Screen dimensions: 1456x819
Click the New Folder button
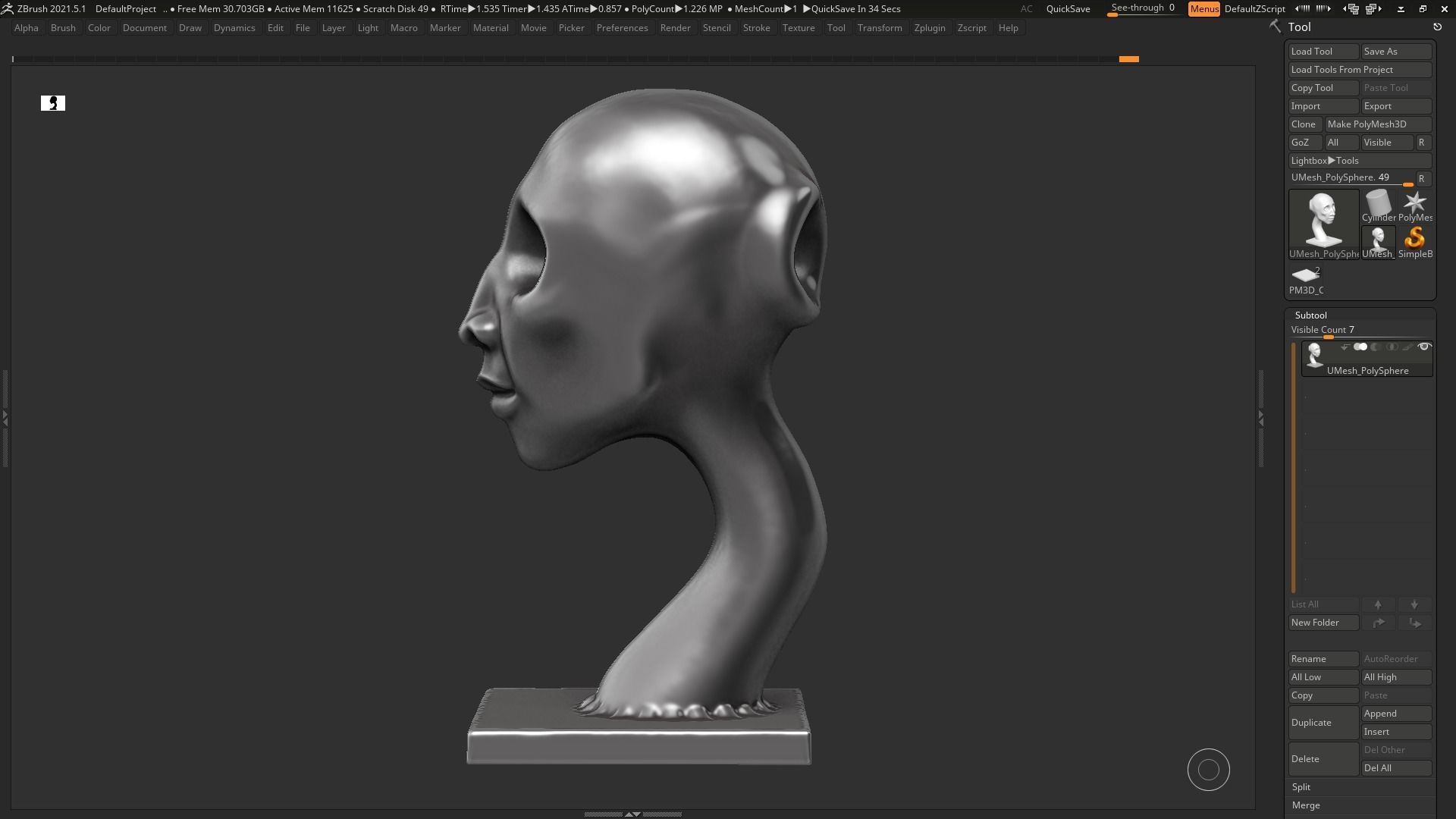coord(1323,623)
